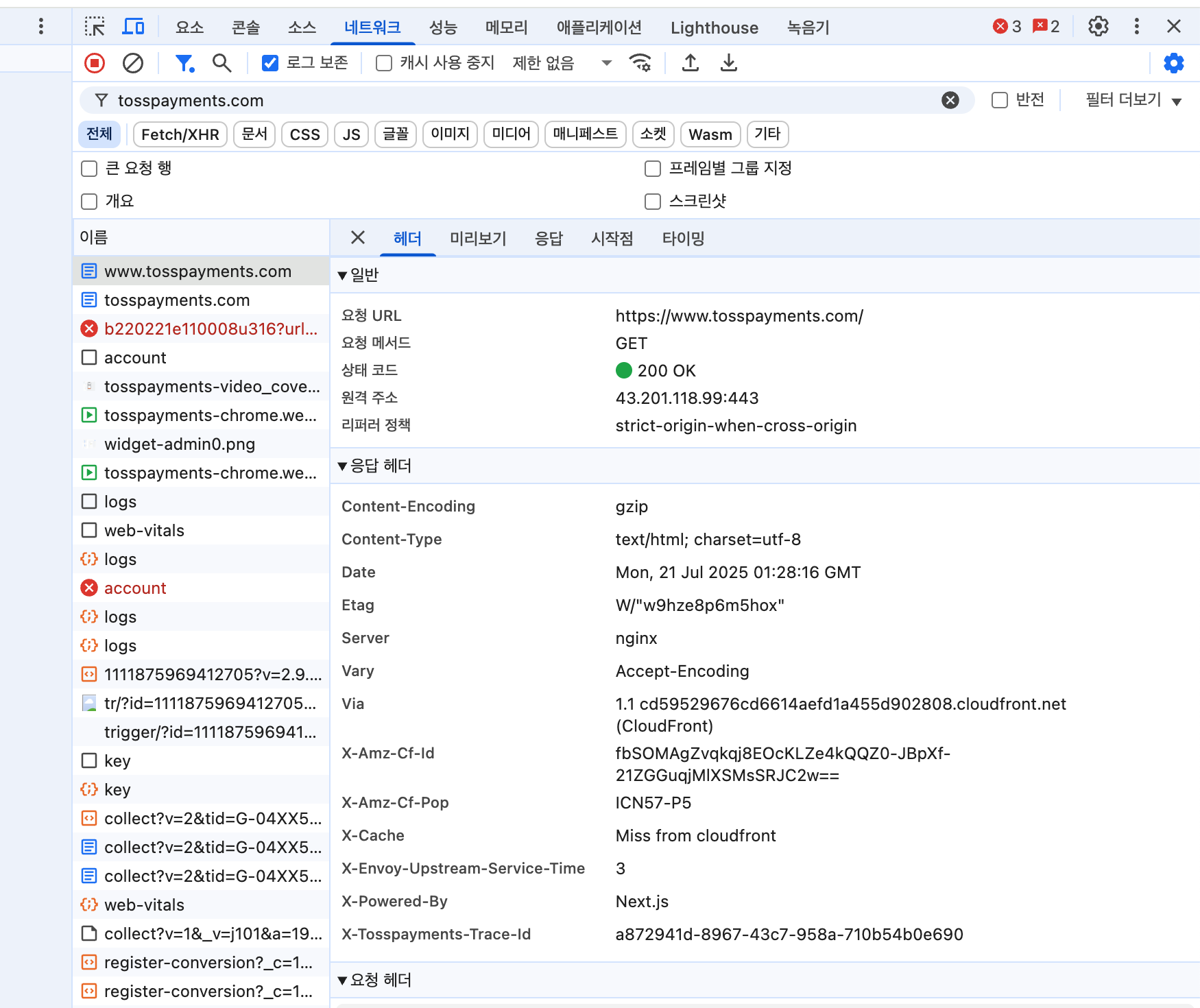Select the failed red account request
1200x1008 pixels.
(x=201, y=588)
